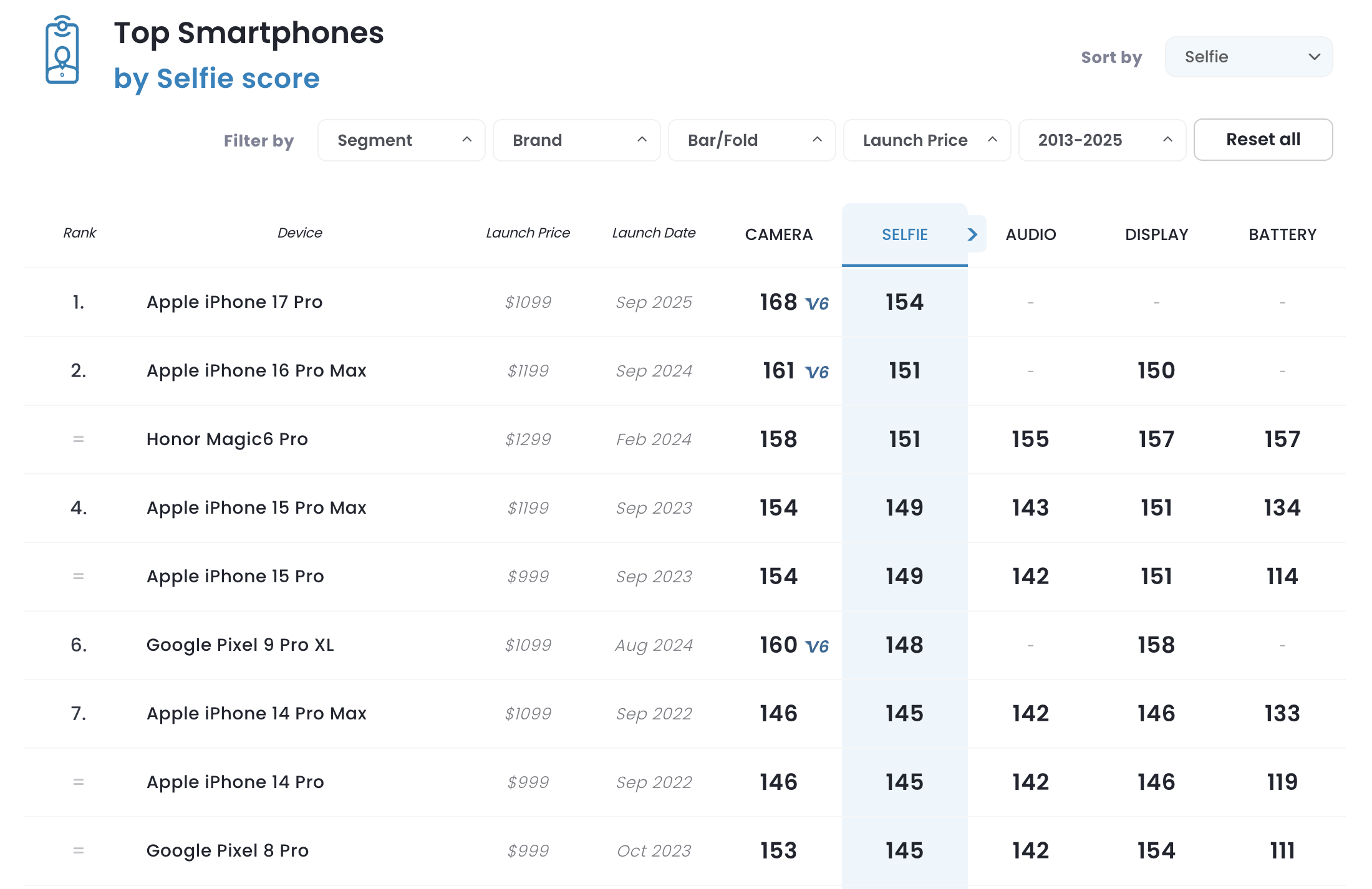Open the Sort by Selfie dropdown
1372x889 pixels.
pos(1249,57)
